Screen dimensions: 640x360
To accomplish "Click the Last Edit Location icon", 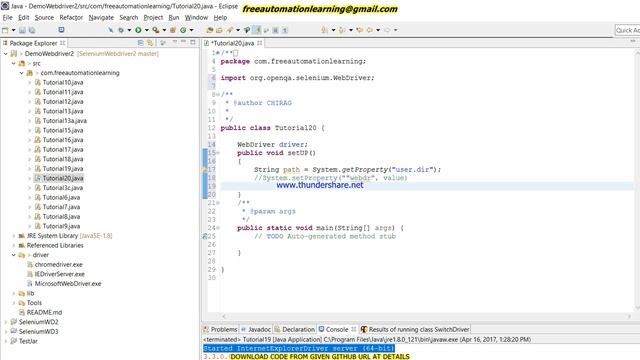I will tap(360, 30).
